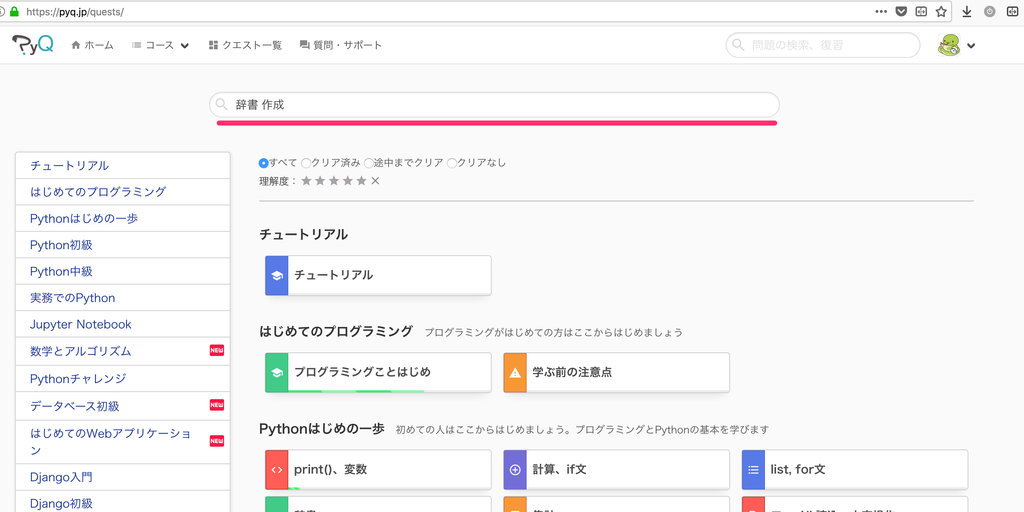Select the クリアなし radio button

pyautogui.click(x=452, y=163)
